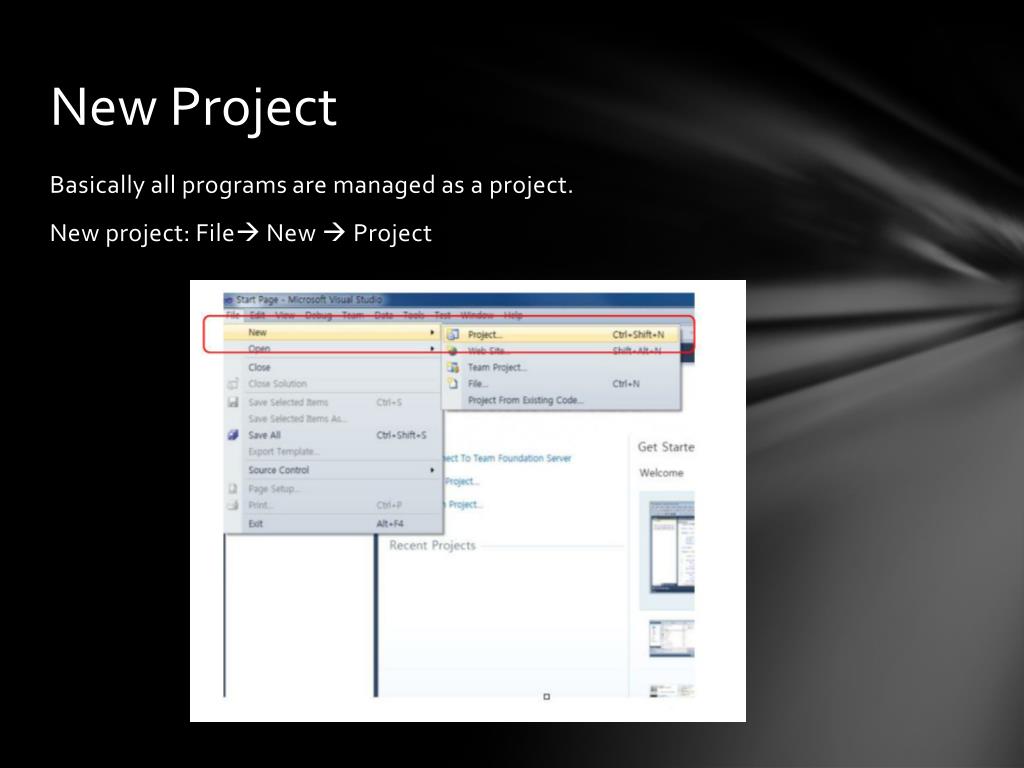Choose Export Template... entry

click(x=332, y=451)
